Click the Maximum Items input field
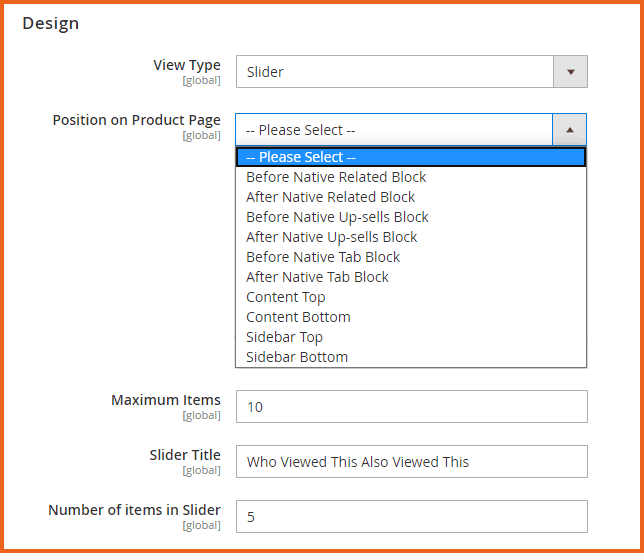 tap(411, 407)
